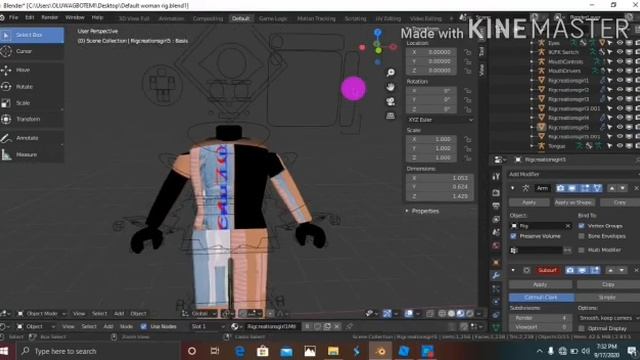Remove the Armature modifier with X
Image resolution: width=640 pixels, height=360 pixels.
coord(636,188)
